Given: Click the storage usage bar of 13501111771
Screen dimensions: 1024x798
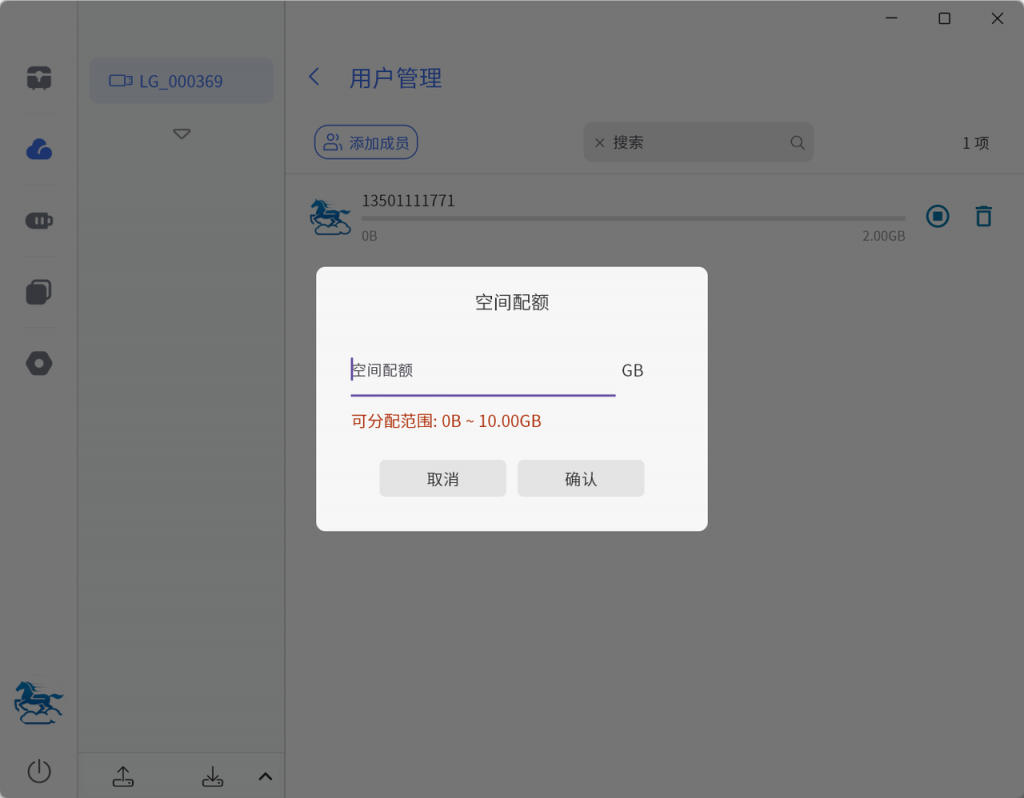Looking at the screenshot, I should [x=633, y=218].
